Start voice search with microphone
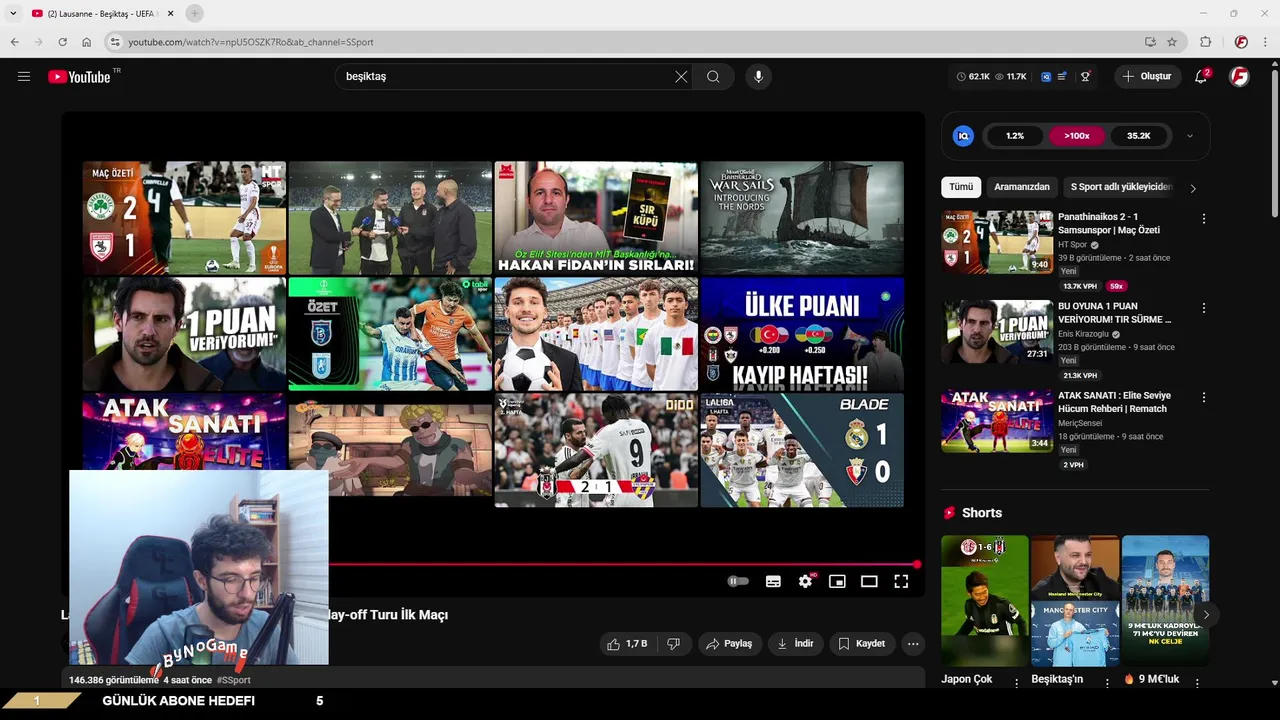 pyautogui.click(x=758, y=77)
